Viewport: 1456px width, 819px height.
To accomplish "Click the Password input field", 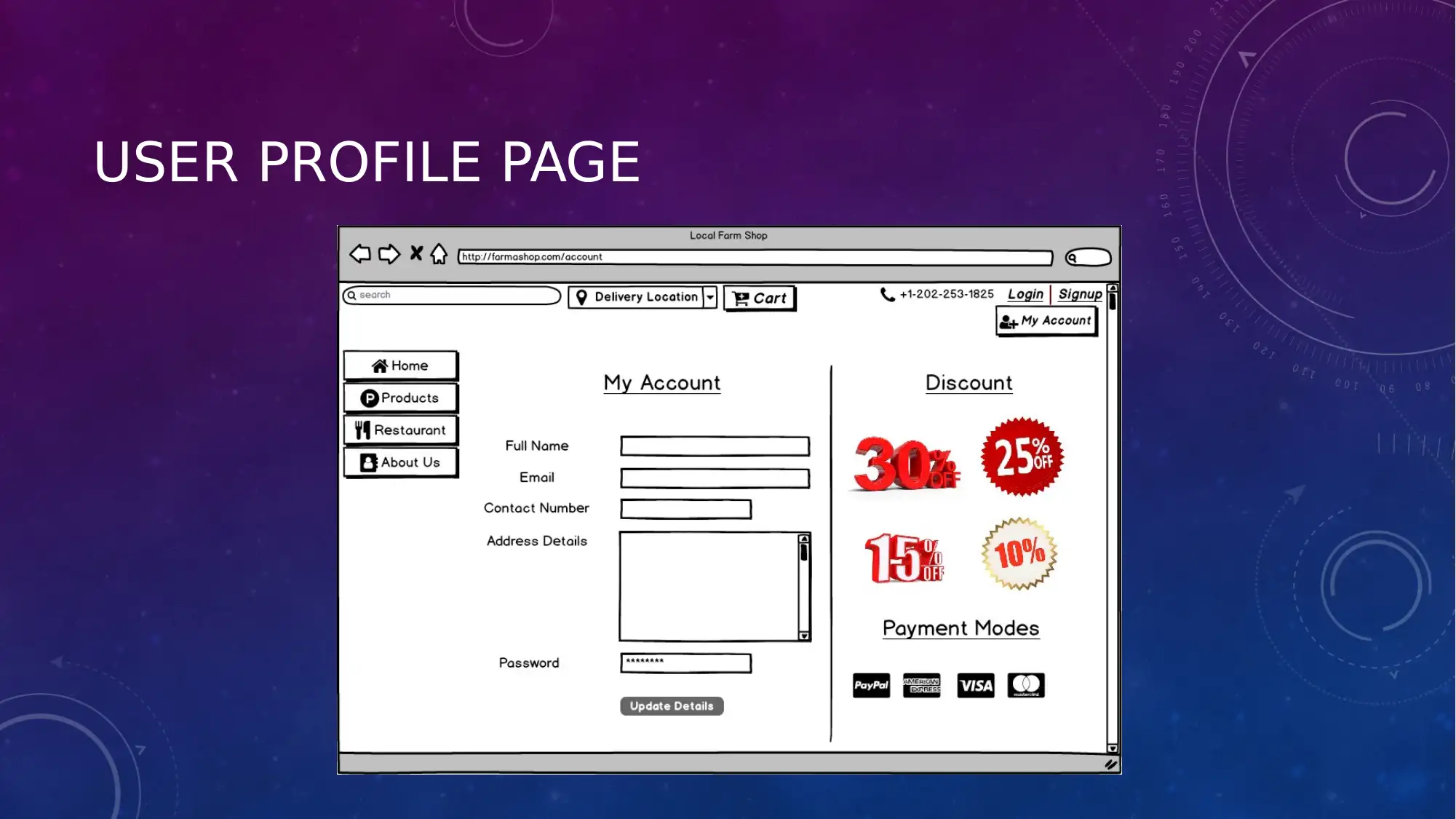I will tap(685, 662).
